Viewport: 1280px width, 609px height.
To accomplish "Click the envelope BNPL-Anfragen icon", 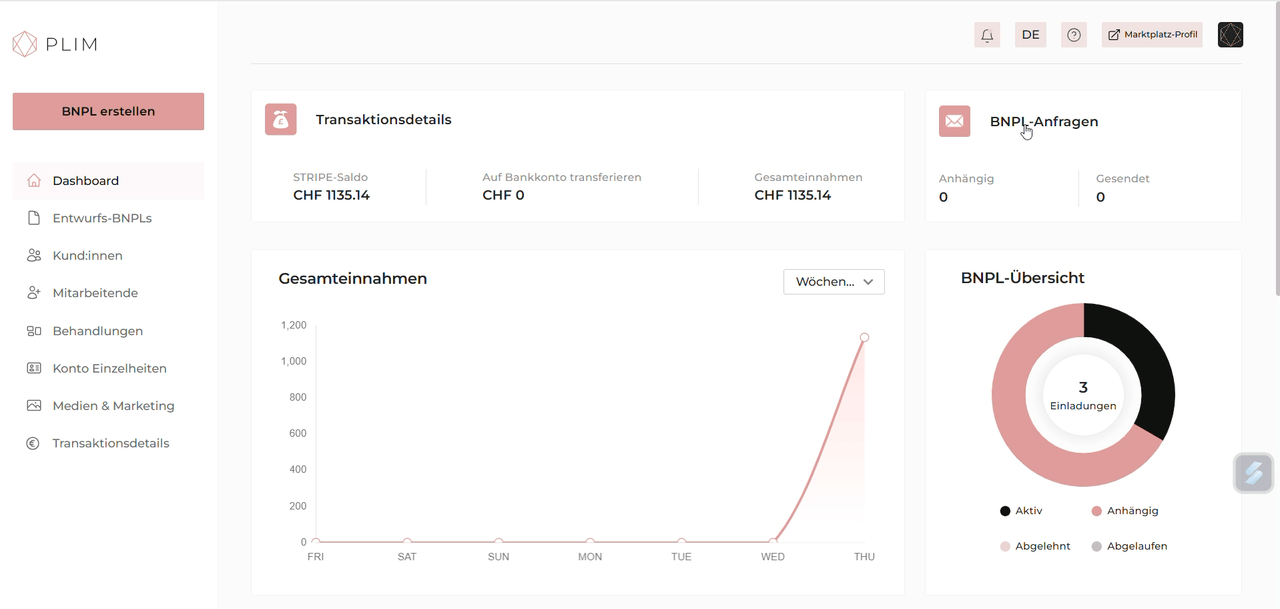I will tap(955, 121).
